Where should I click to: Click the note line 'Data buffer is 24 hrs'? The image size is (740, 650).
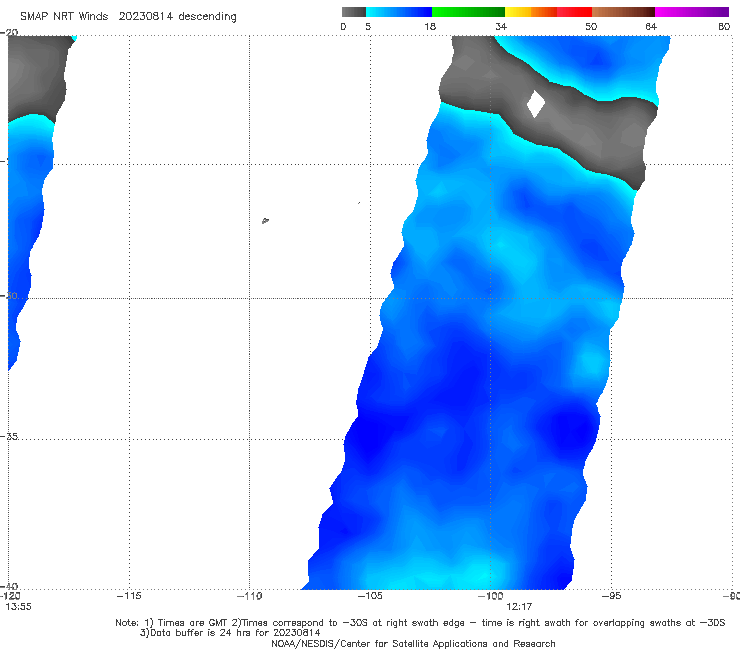click(x=230, y=633)
